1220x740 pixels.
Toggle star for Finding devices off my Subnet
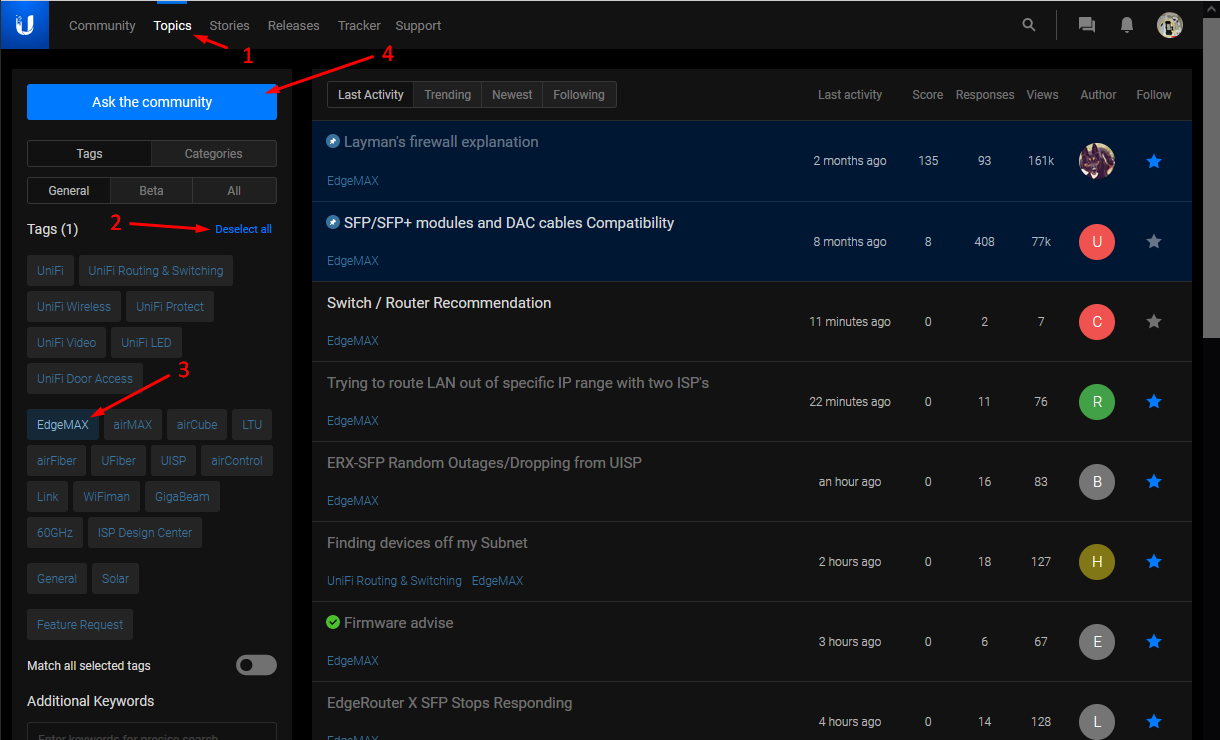click(x=1154, y=561)
